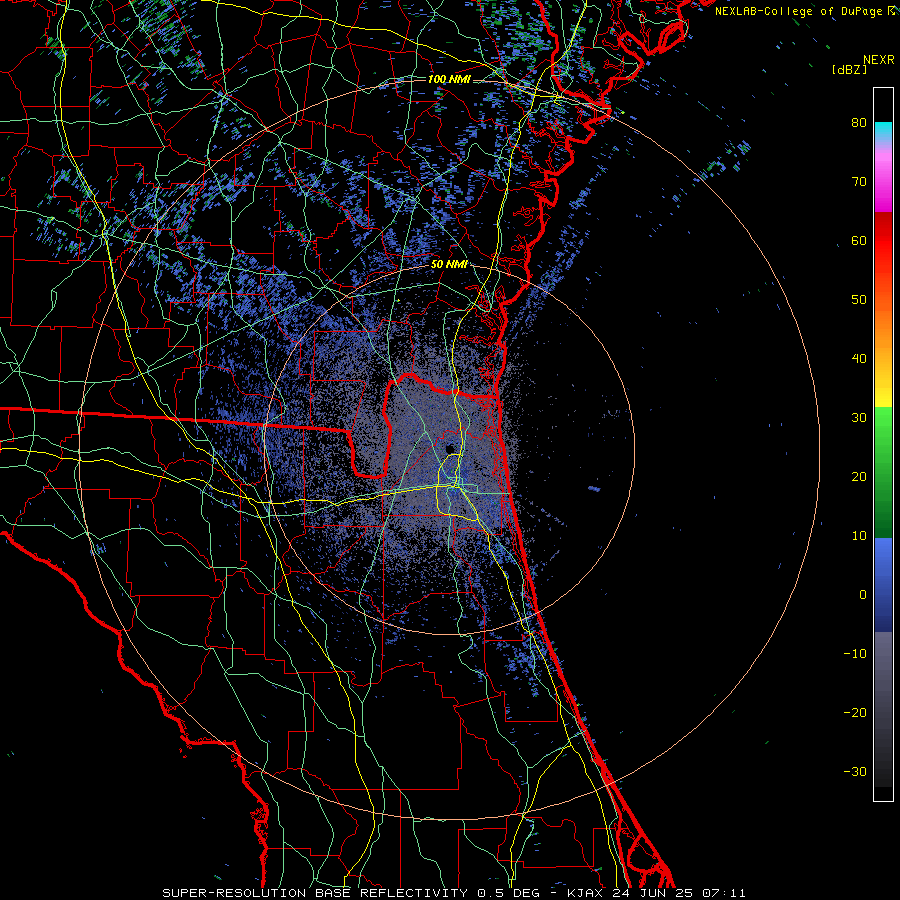The image size is (900, 900).
Task: Click the small isolated blue echo offshore east of radar
Action: (594, 489)
